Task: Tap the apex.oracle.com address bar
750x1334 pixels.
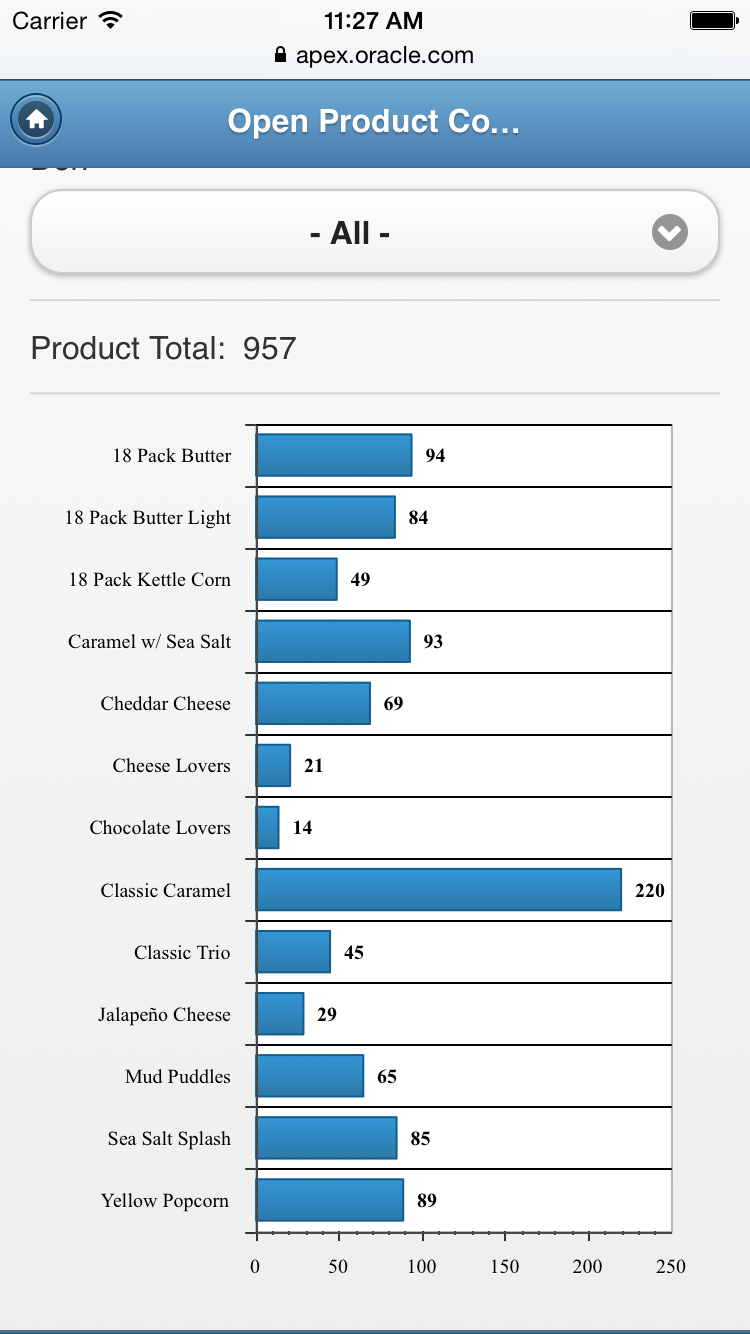Action: [374, 56]
